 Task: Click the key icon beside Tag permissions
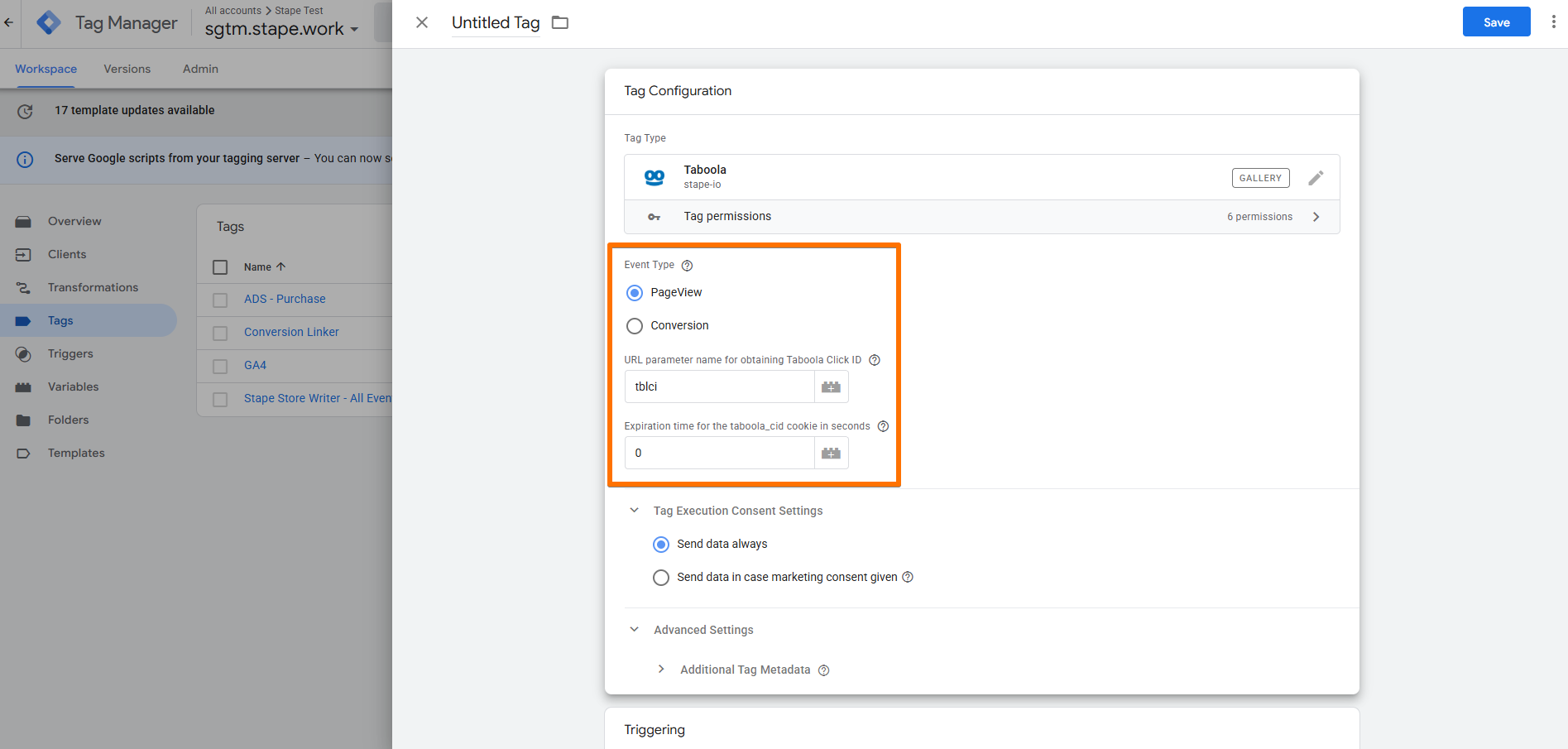click(x=654, y=217)
